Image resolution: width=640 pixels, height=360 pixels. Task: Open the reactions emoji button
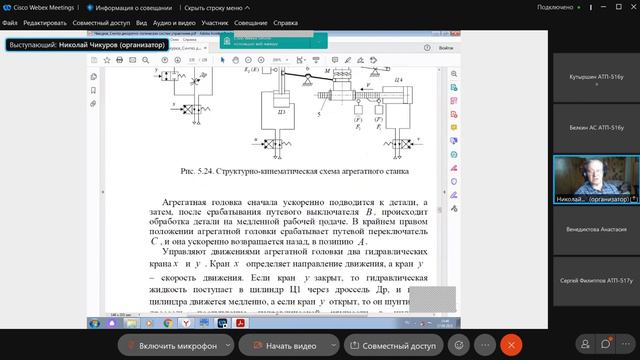(x=459, y=345)
